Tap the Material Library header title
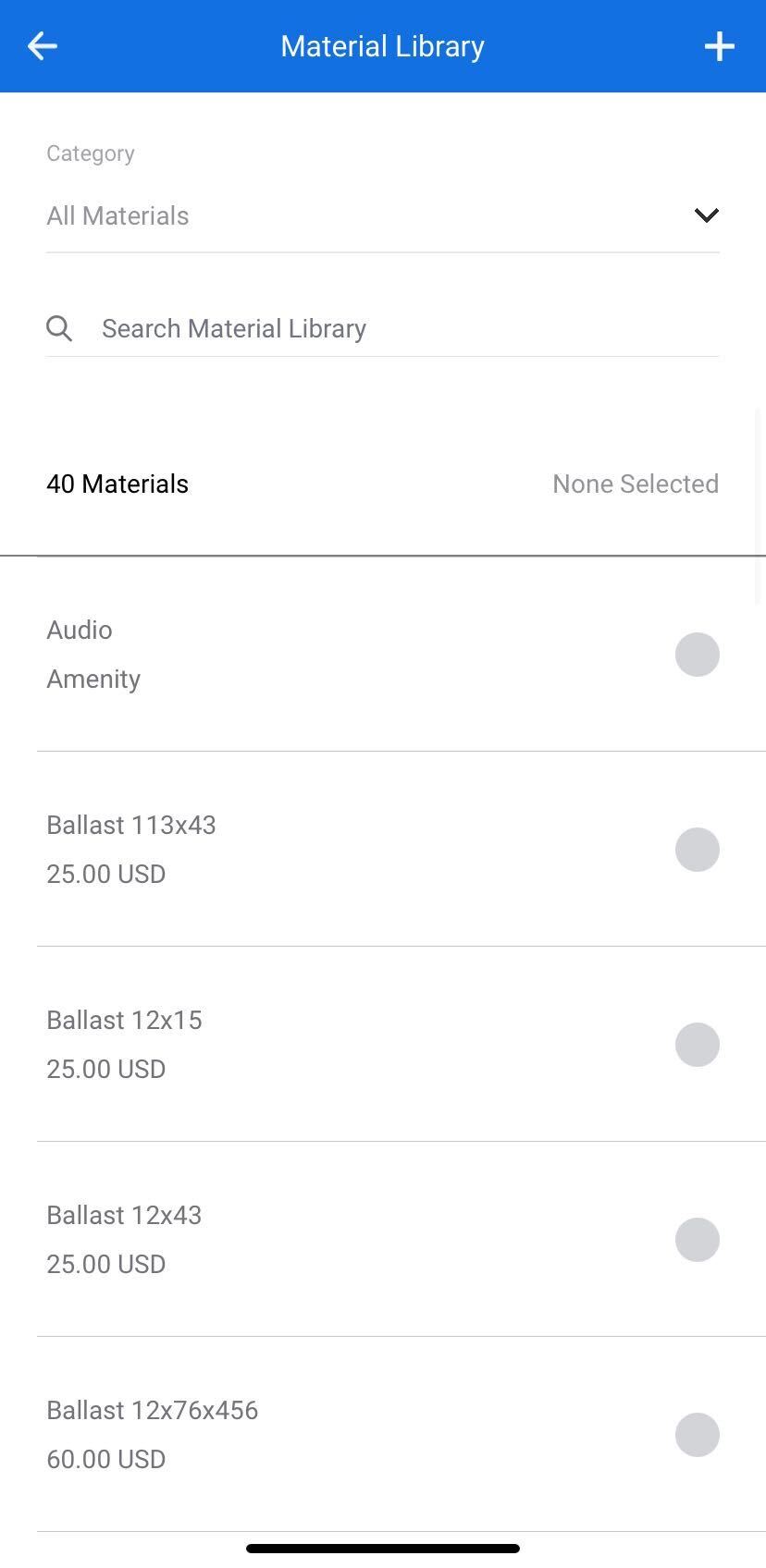The height and width of the screenshot is (1568, 766). pos(382,46)
